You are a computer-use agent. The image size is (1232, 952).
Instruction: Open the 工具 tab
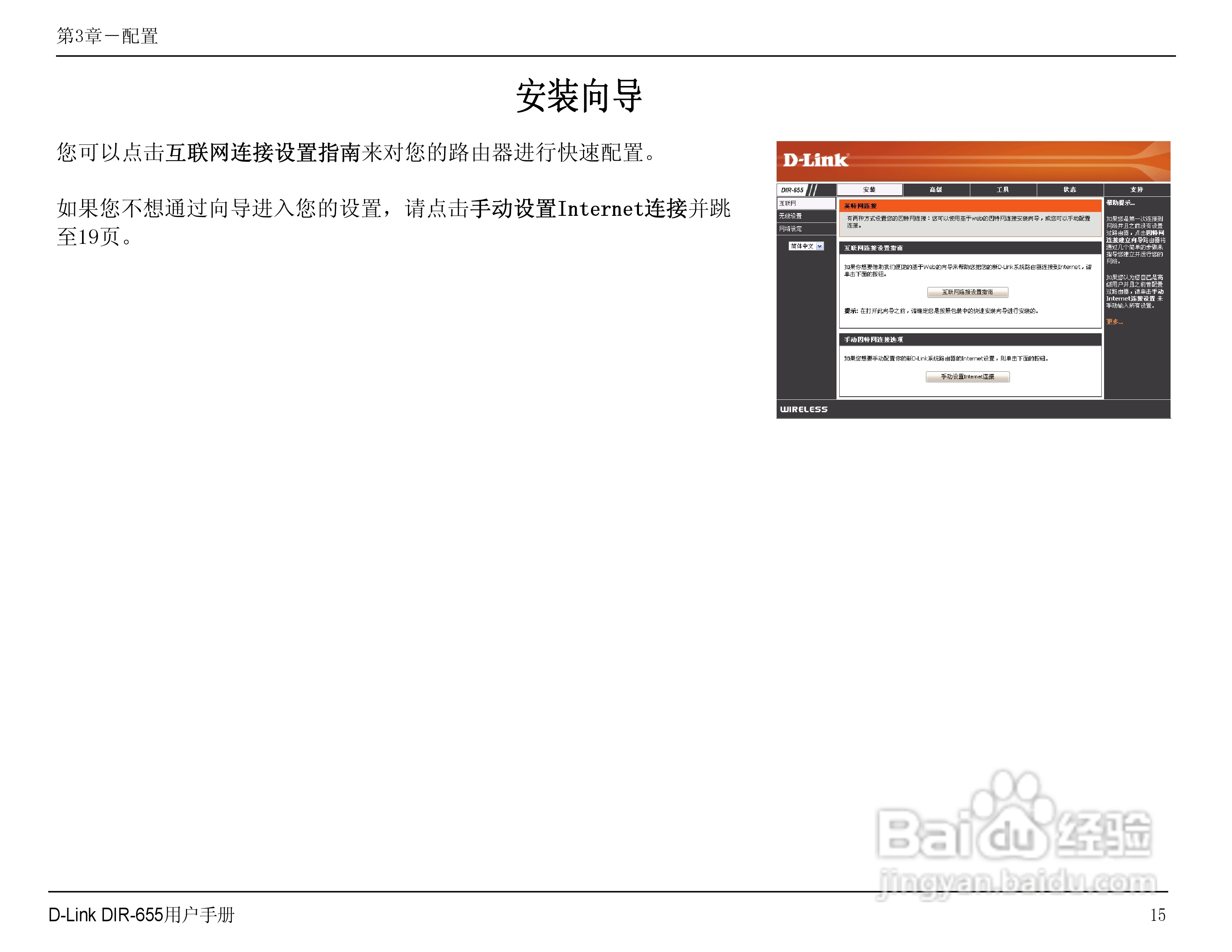click(x=1003, y=189)
